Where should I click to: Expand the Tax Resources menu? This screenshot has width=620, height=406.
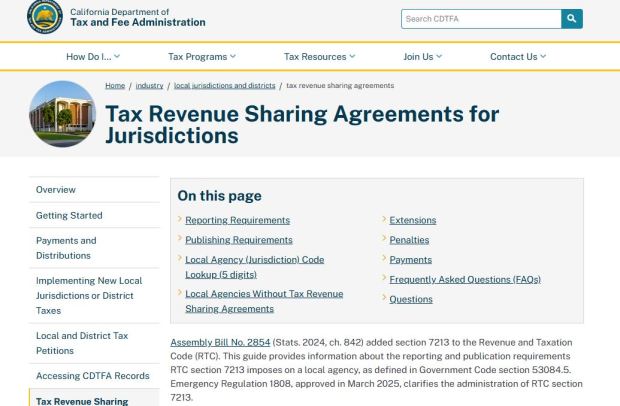click(x=319, y=56)
